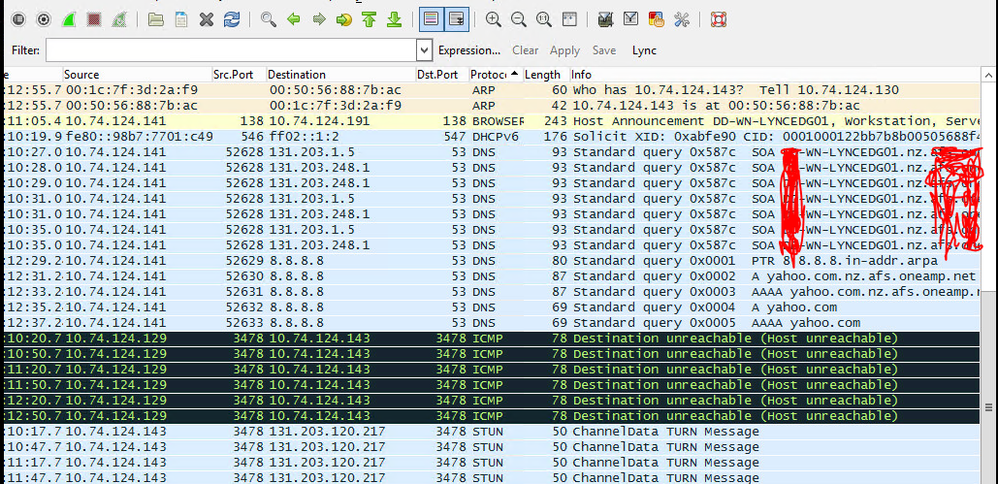
Task: Zoom out packet text
Action: pos(519,20)
